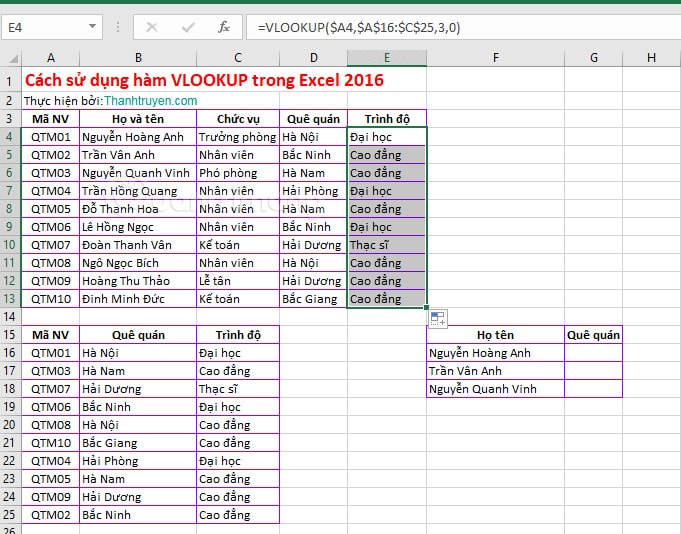Screen dimensions: 681x534
Task: Open the Name Box dropdown arrow
Action: pos(92,27)
